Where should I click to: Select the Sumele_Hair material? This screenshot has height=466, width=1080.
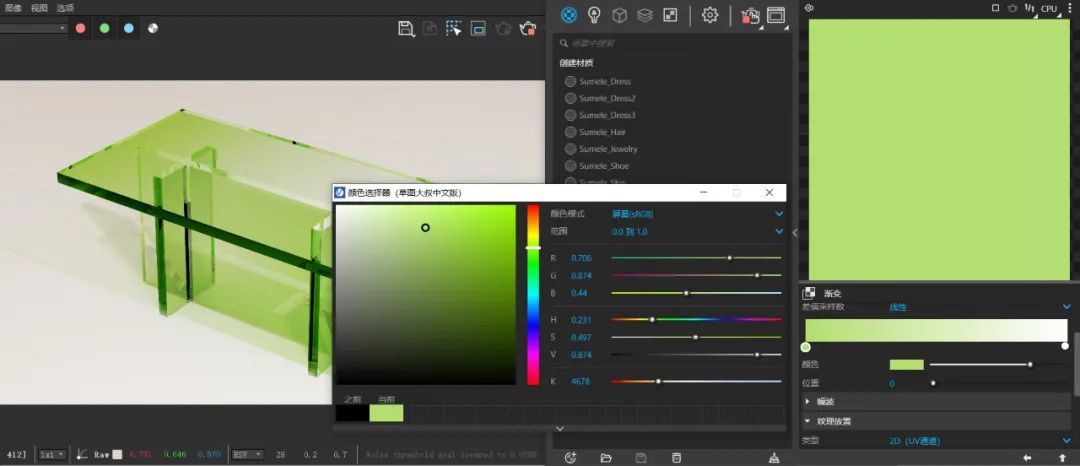[595, 132]
